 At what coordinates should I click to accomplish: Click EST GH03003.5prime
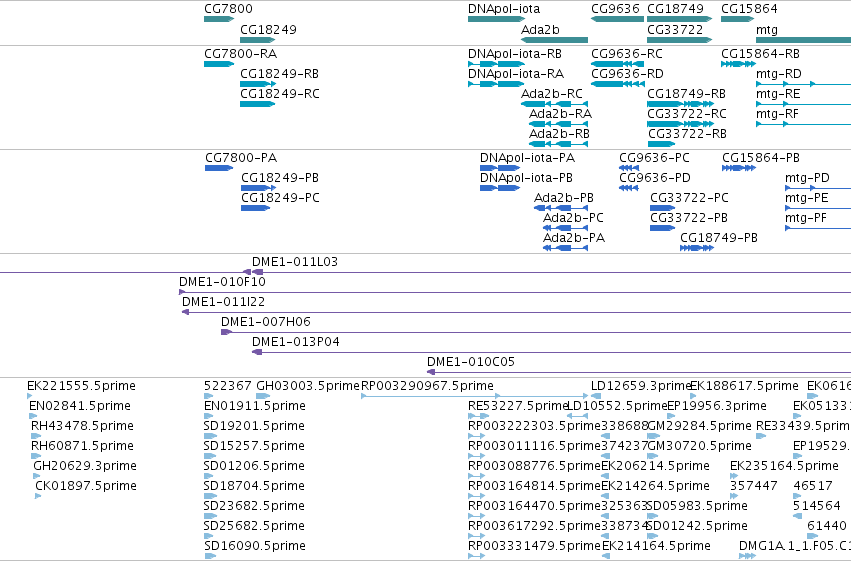263,397
